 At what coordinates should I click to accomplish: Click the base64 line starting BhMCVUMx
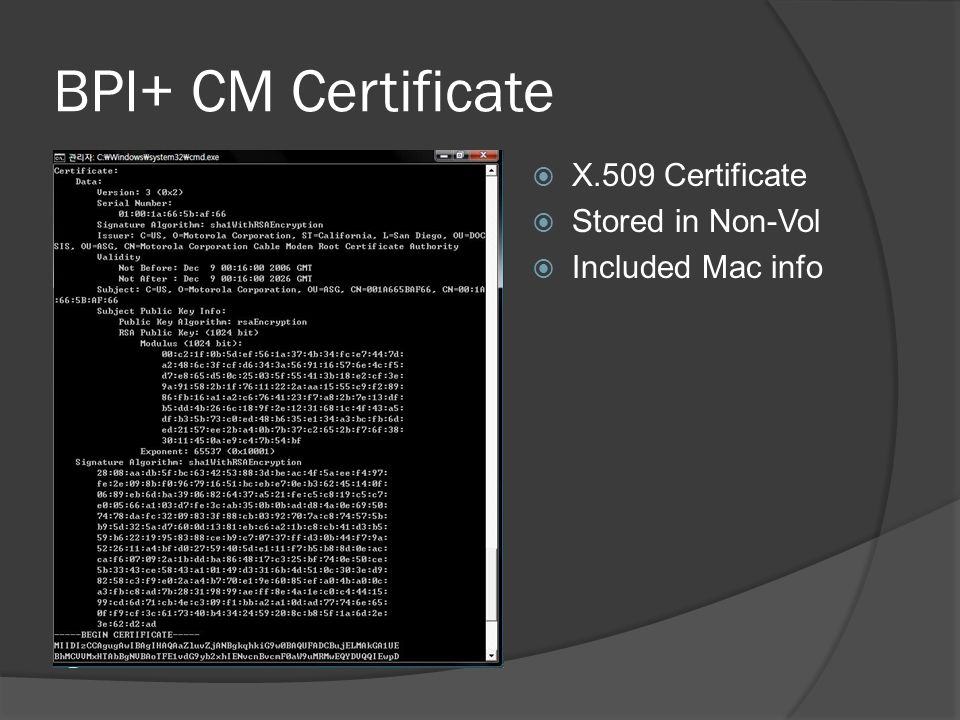(x=227, y=656)
